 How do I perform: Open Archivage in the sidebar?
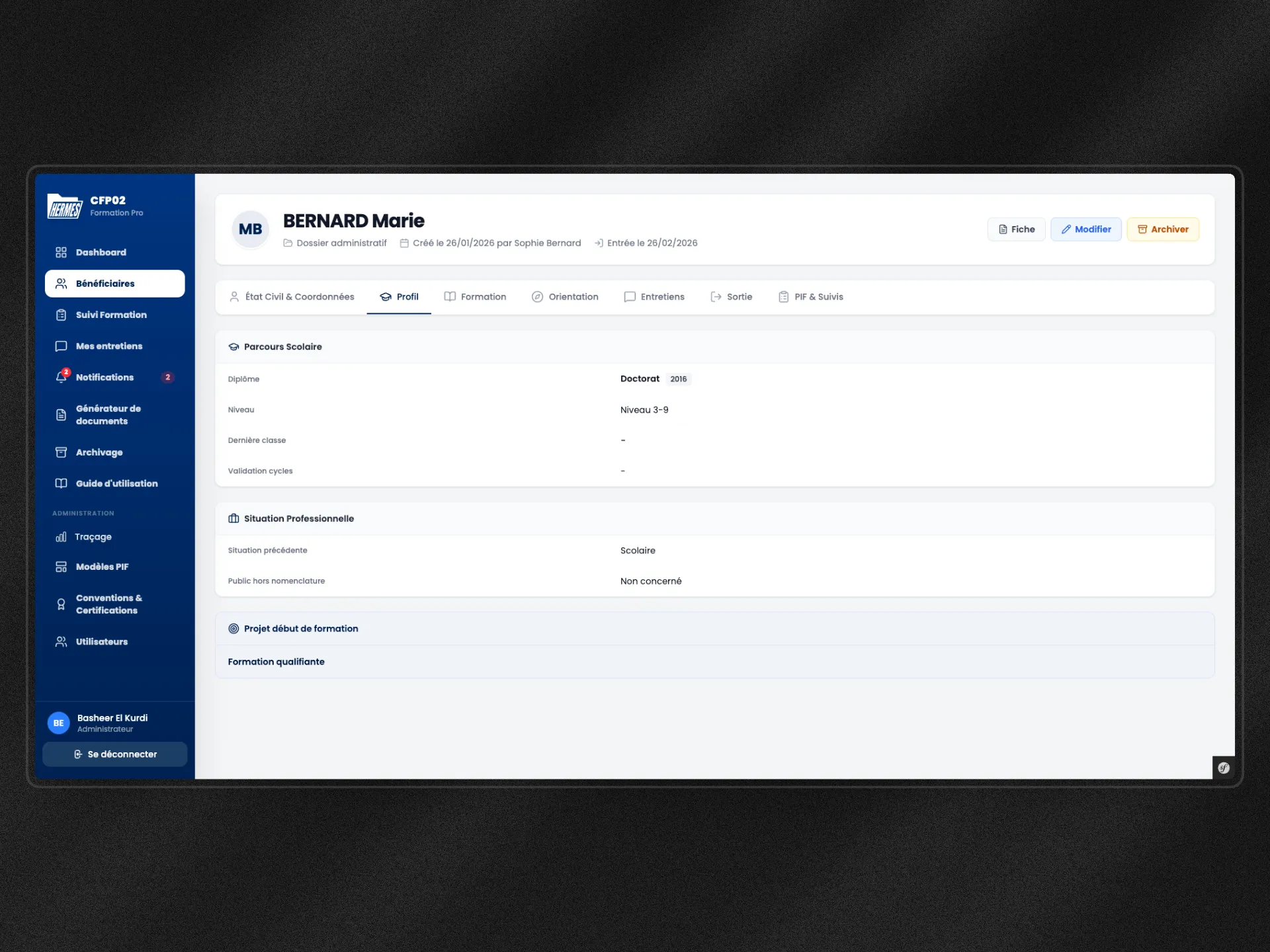coord(114,452)
